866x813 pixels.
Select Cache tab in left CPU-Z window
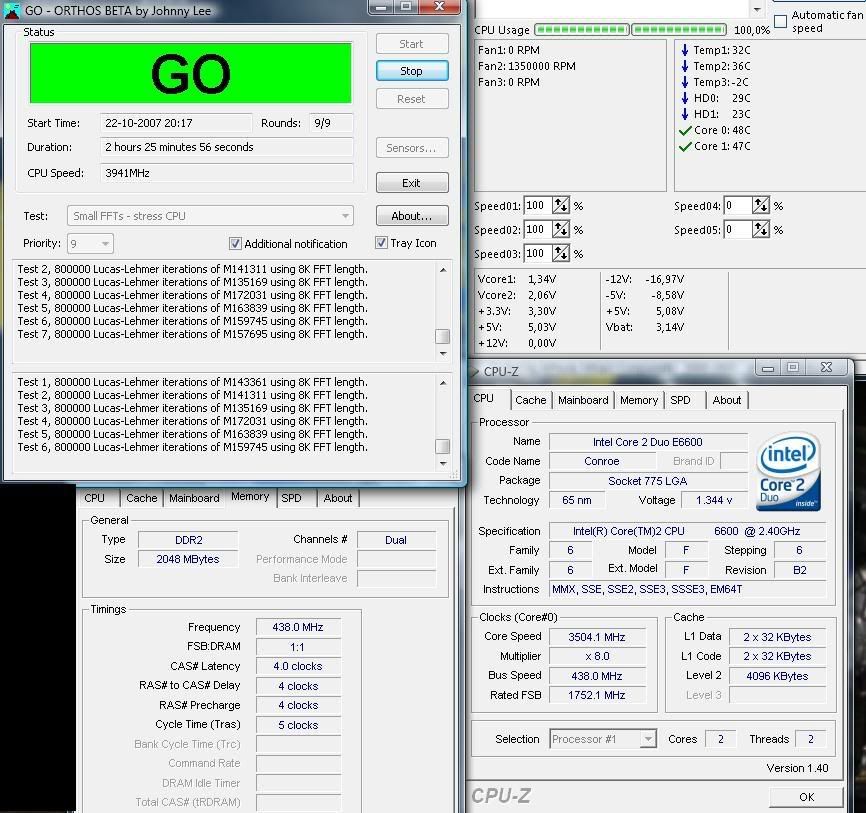[141, 498]
